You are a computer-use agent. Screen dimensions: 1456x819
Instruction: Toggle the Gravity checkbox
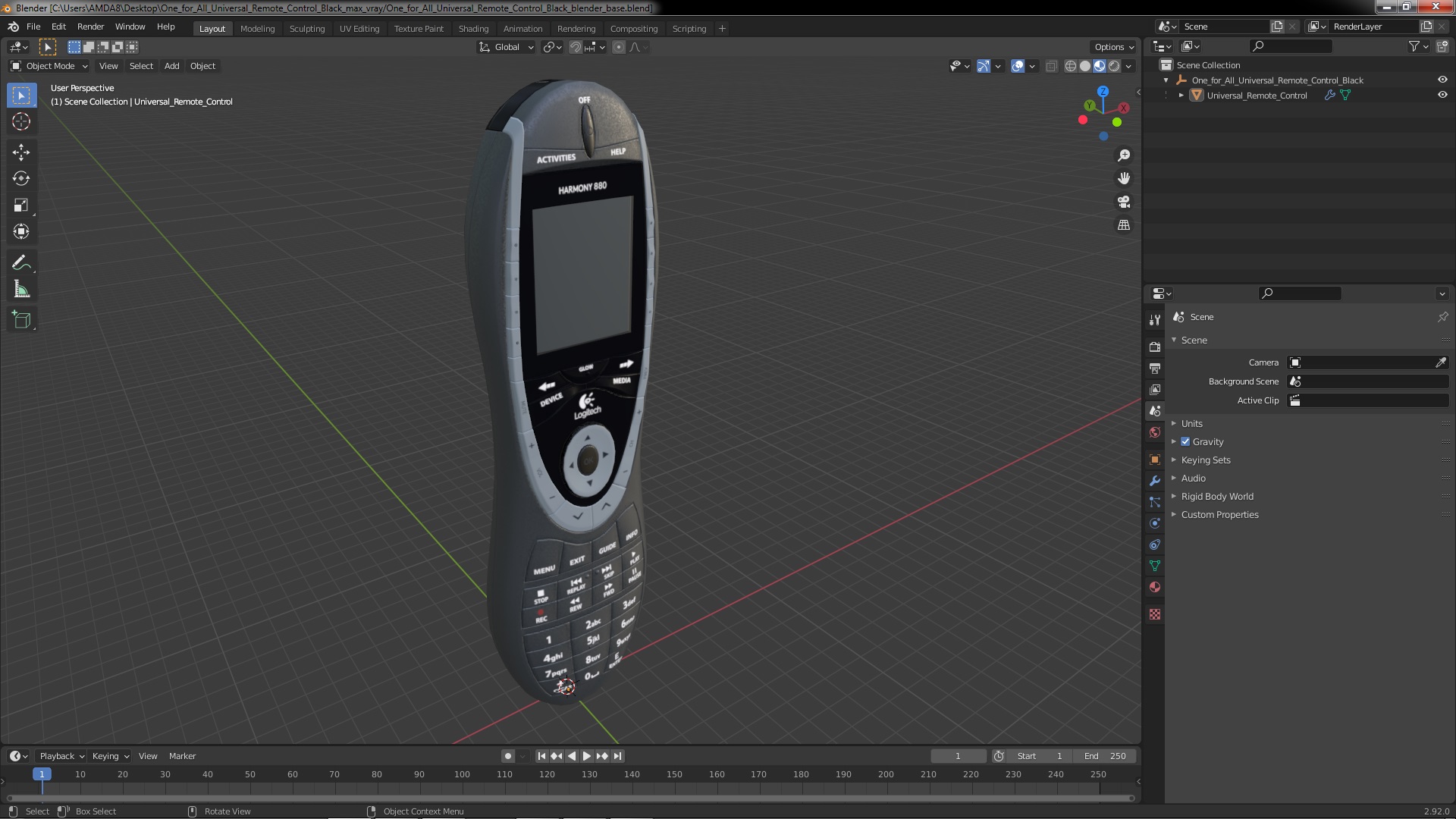(x=1185, y=441)
